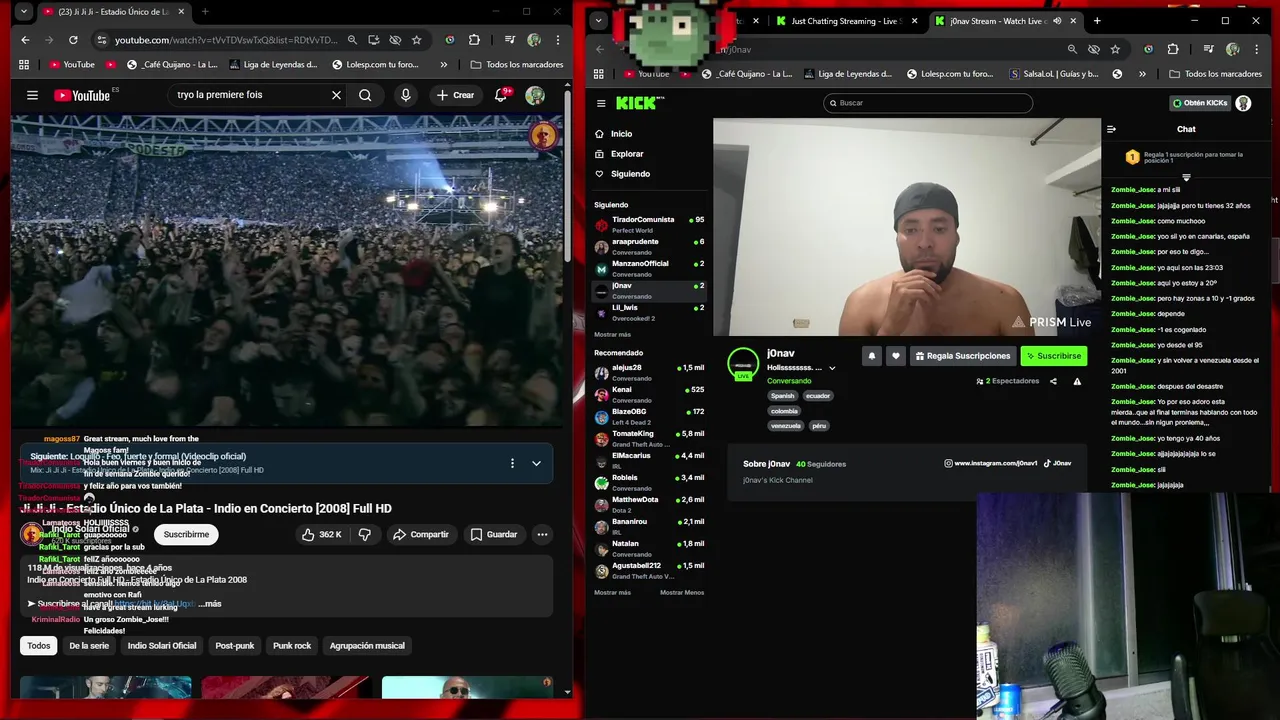Select the Post-punk filter chip
The image size is (1280, 720).
click(235, 645)
